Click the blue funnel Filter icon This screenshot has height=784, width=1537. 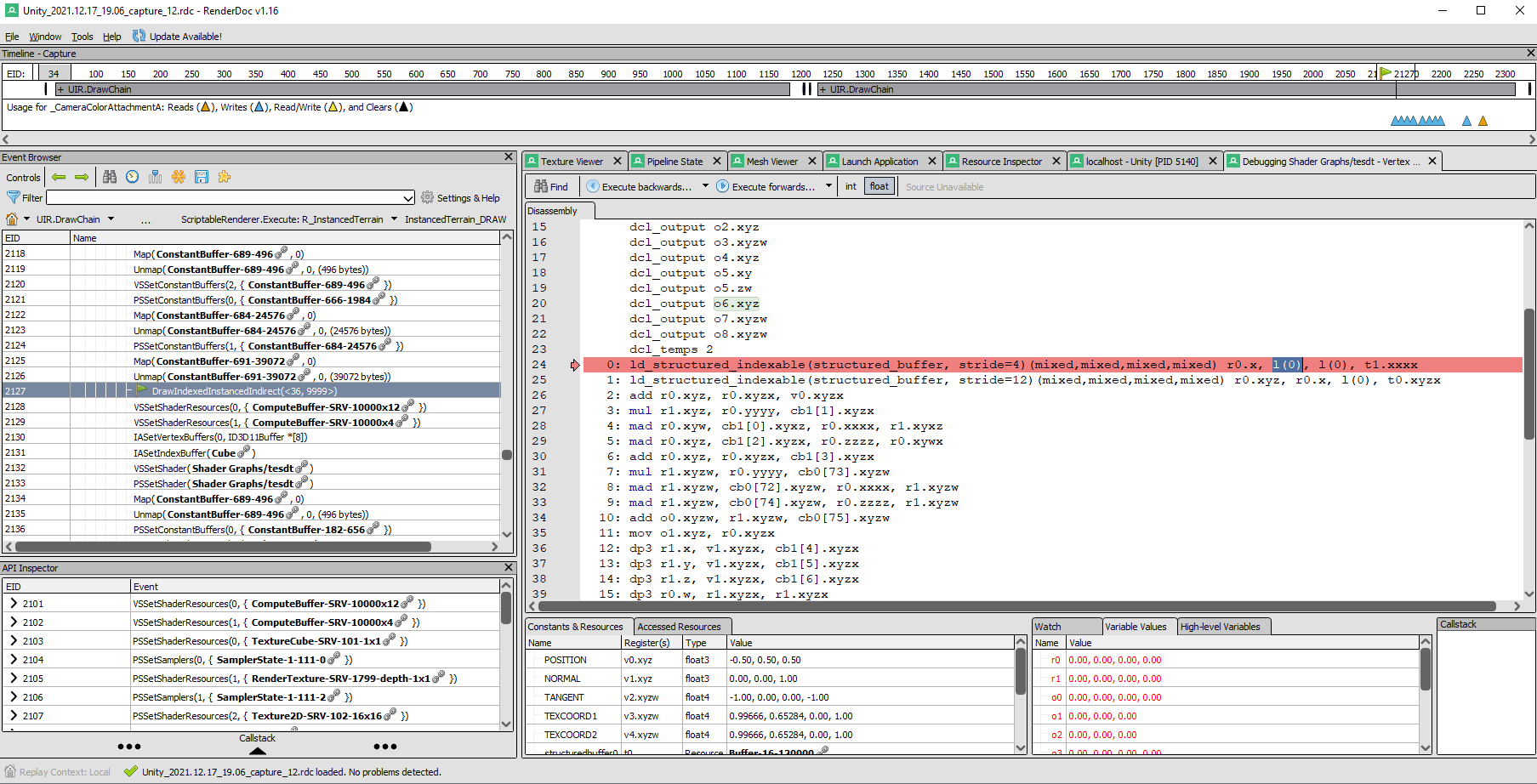tap(13, 197)
